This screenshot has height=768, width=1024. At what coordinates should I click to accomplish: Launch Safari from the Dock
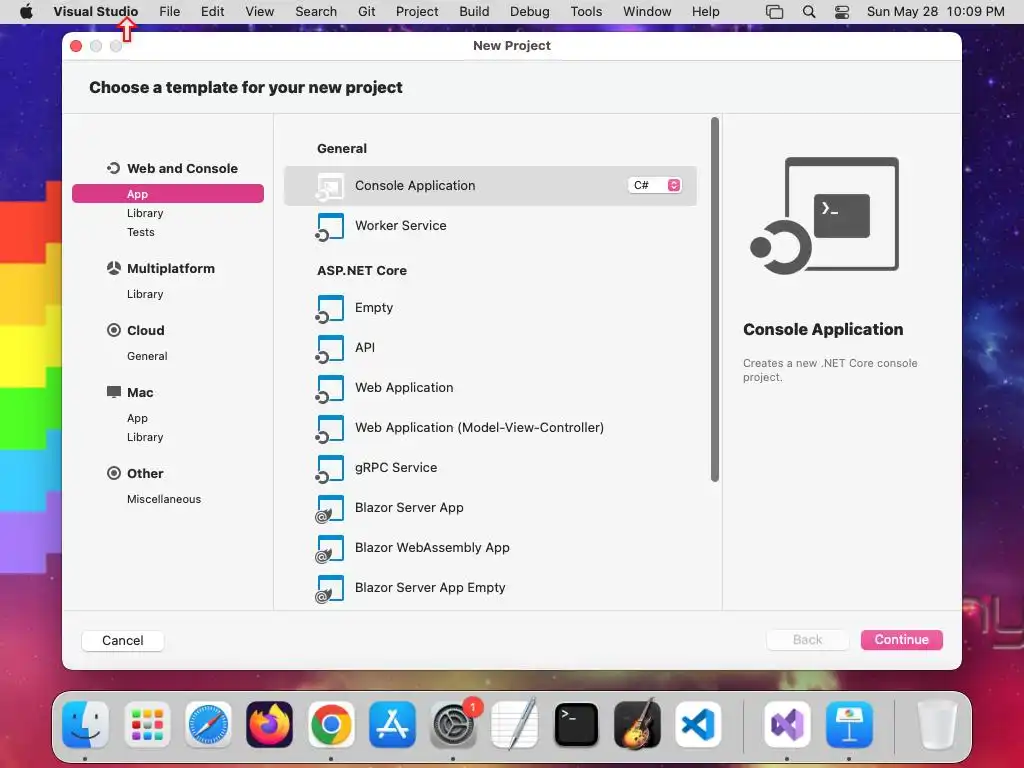pyautogui.click(x=208, y=724)
